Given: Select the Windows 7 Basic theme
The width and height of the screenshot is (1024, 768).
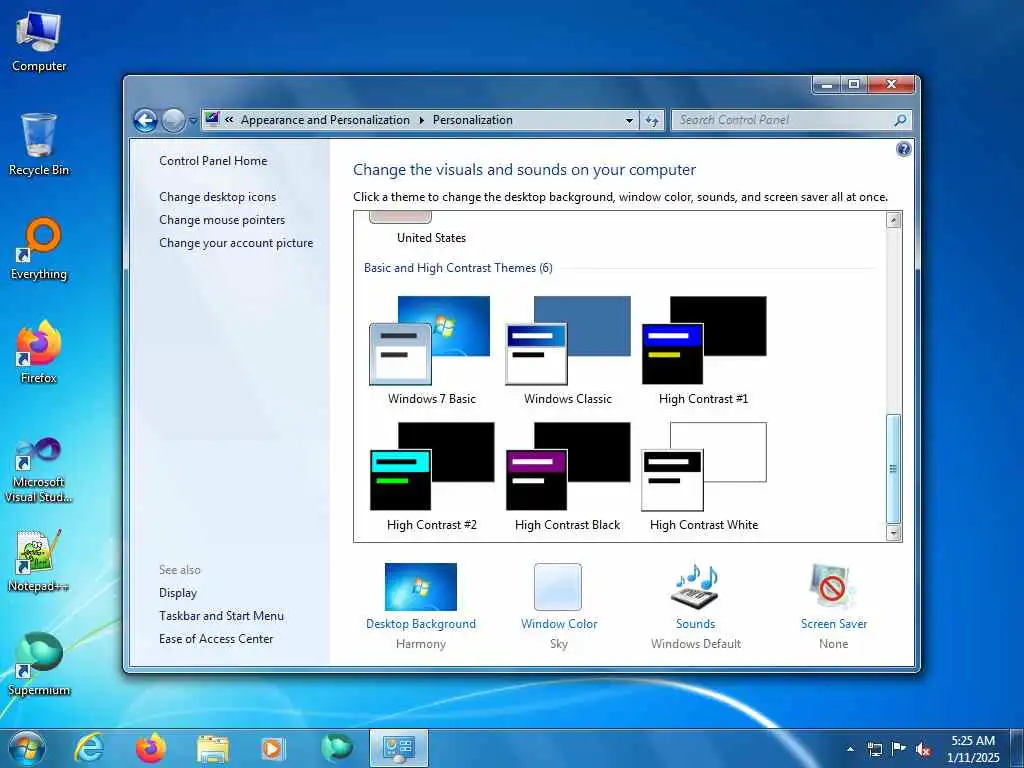Looking at the screenshot, I should point(431,351).
